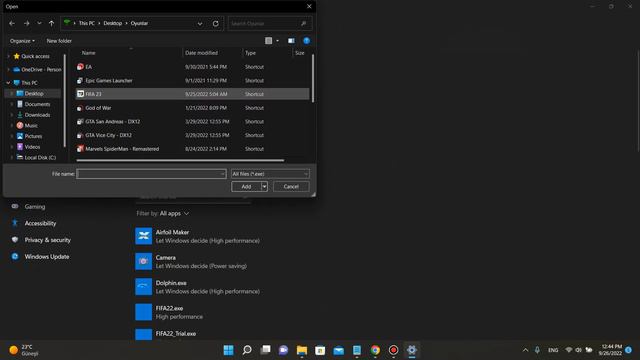Open the Add button's dropdown arrow

pyautogui.click(x=264, y=187)
